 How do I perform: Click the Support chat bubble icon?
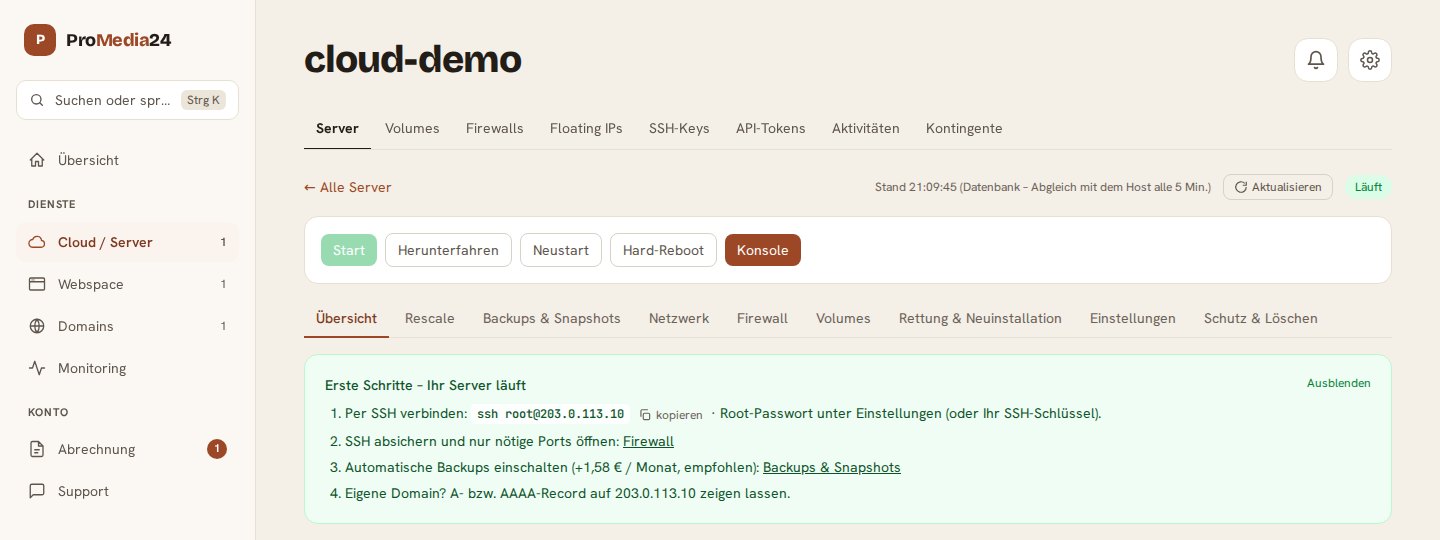point(37,491)
